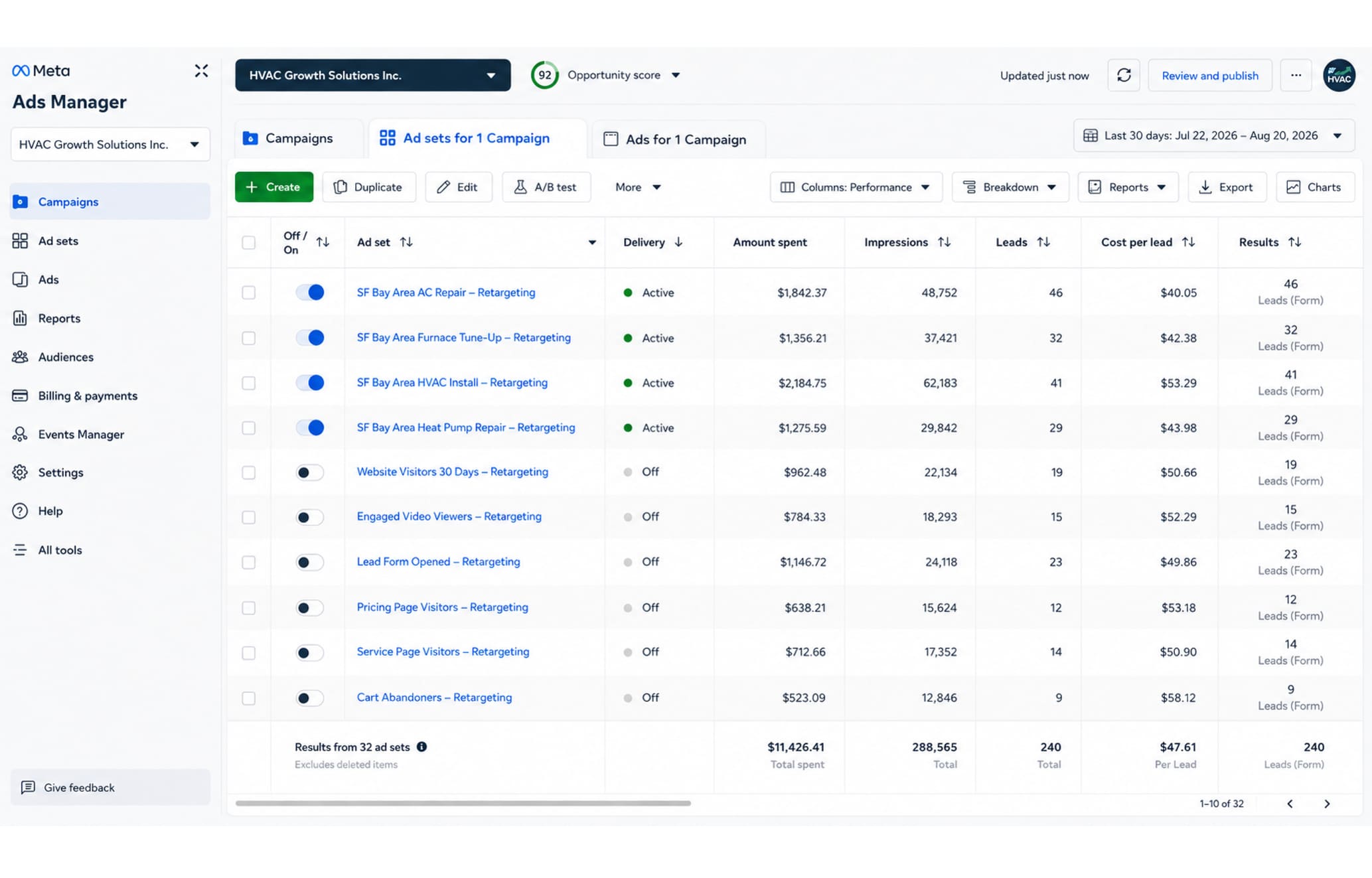Open the three-dots more options menu
This screenshot has width=1372, height=878.
(1296, 76)
